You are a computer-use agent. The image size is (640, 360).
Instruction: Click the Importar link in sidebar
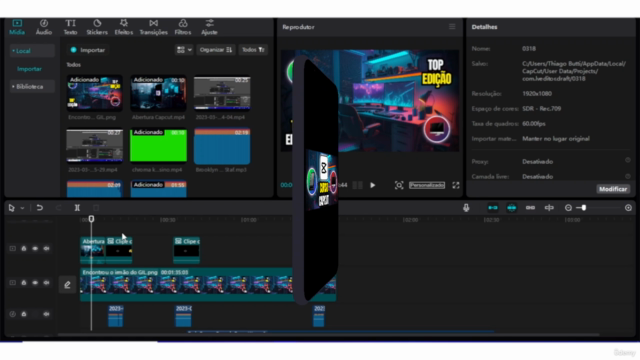29,69
